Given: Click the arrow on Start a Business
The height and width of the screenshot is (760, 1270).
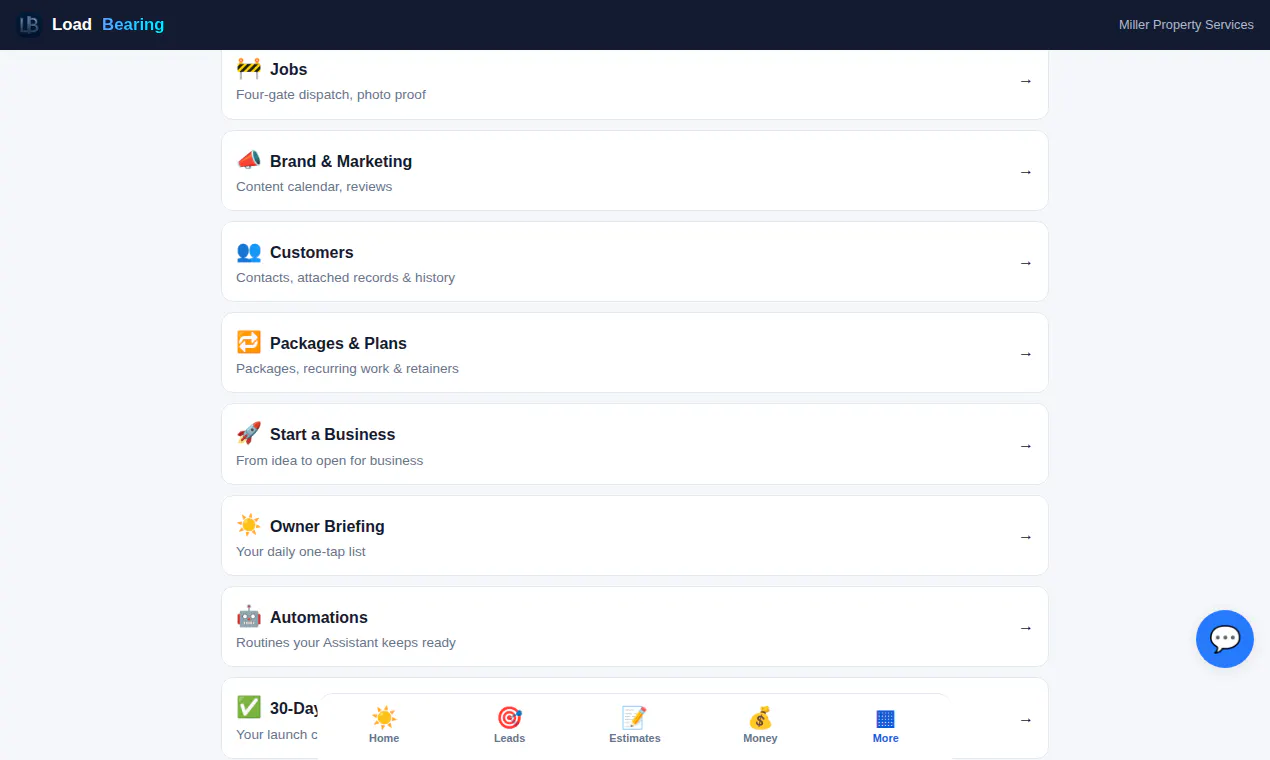Looking at the screenshot, I should click(1026, 446).
